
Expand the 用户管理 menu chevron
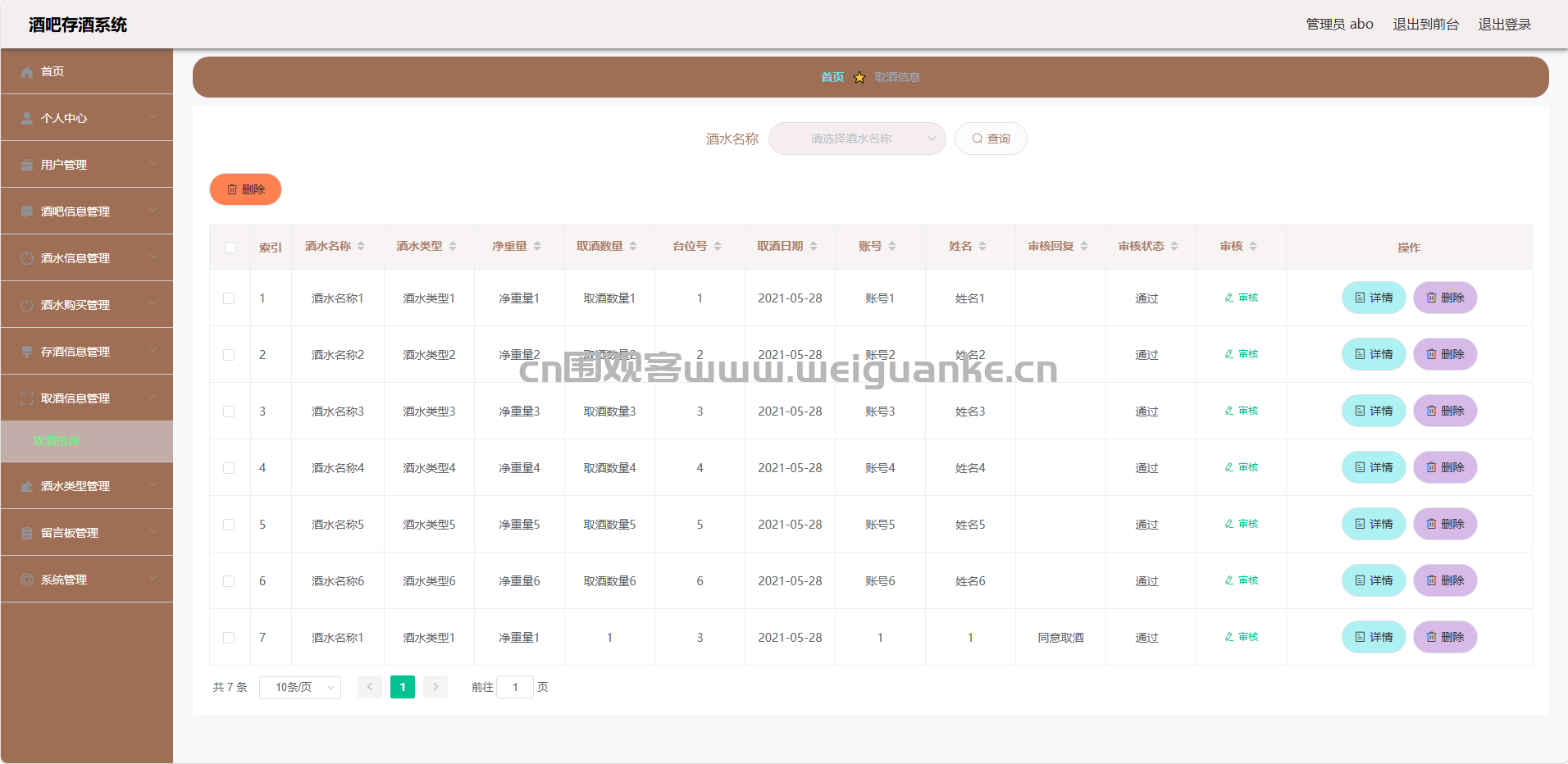click(x=153, y=164)
